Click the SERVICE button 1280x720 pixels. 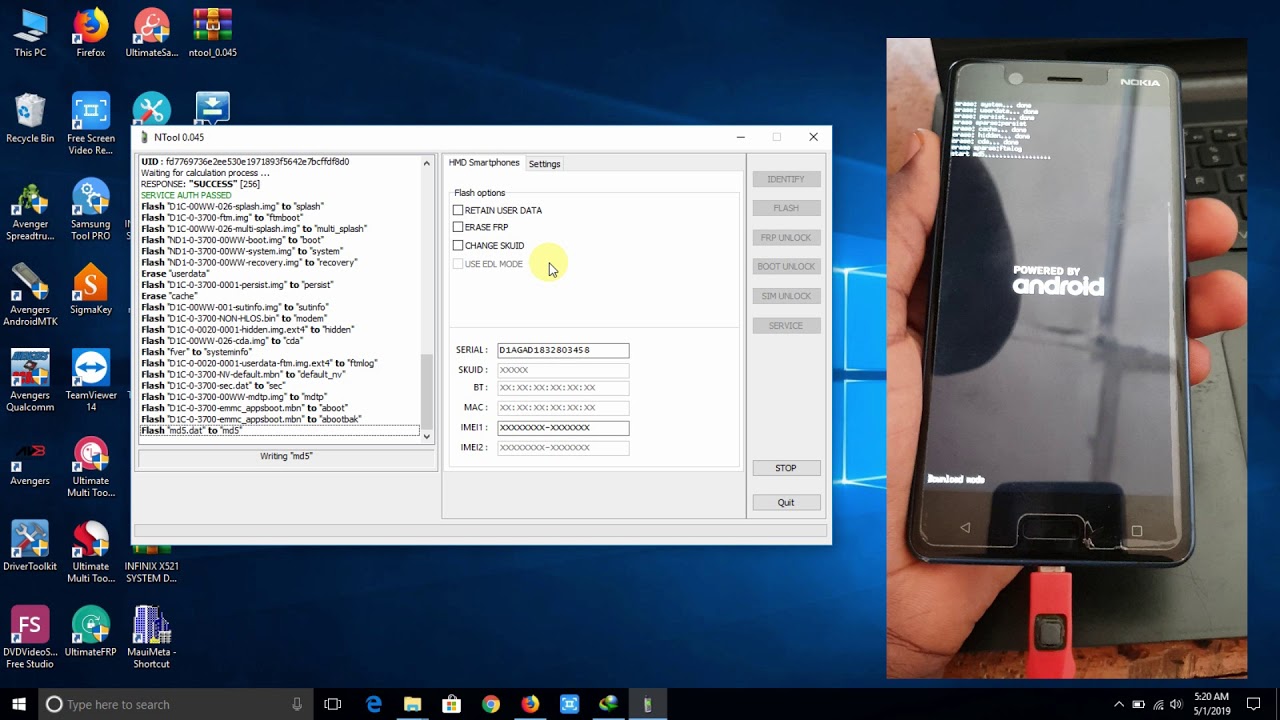786,325
